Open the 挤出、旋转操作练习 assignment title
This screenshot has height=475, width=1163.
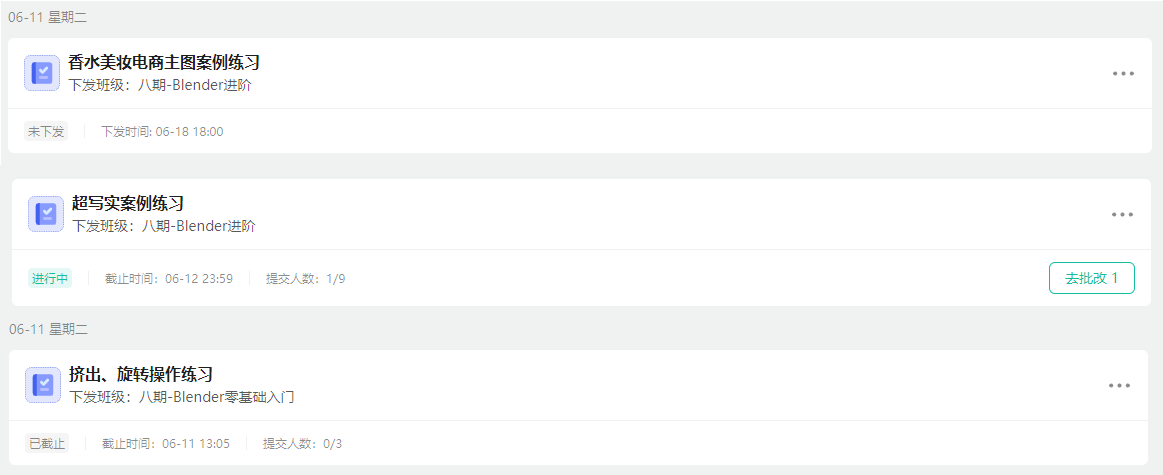point(142,373)
